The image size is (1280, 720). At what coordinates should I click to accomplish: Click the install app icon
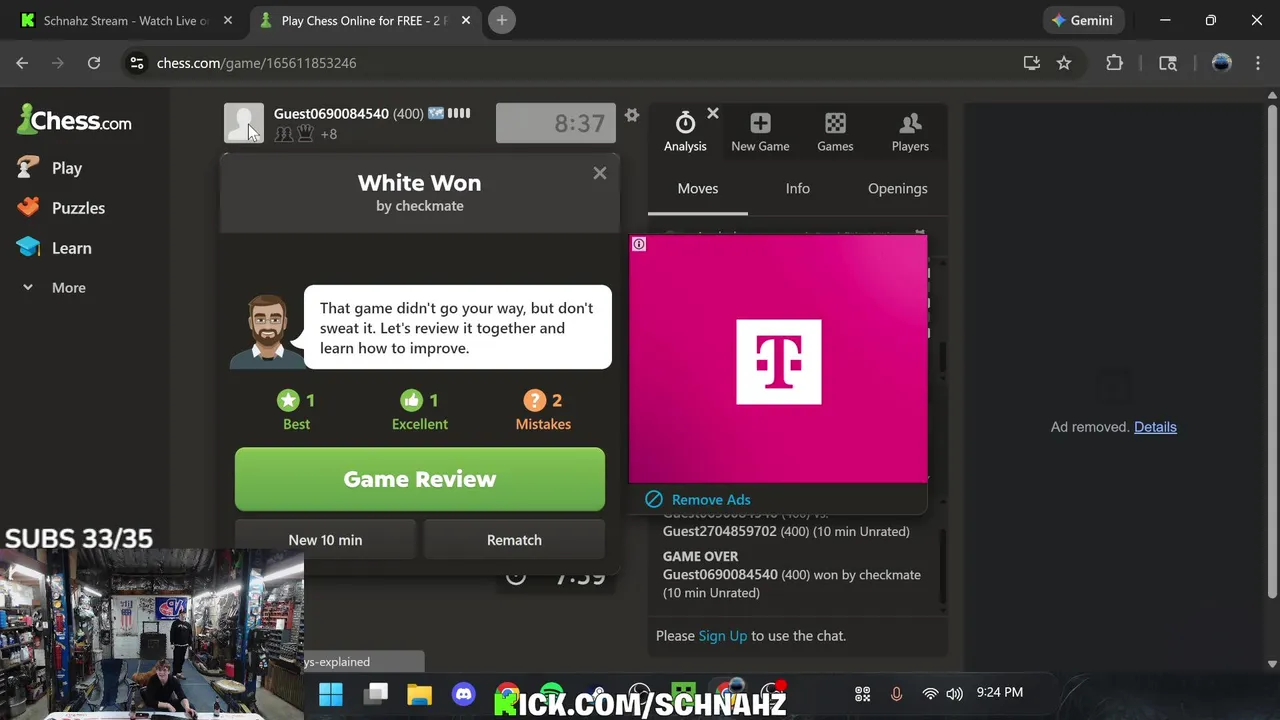[1032, 63]
